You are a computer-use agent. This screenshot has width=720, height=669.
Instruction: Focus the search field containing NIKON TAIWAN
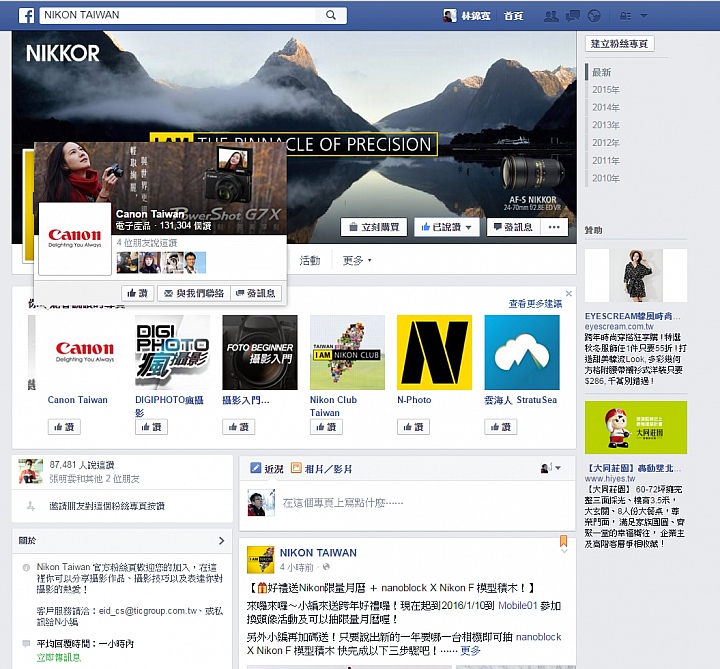pos(180,15)
